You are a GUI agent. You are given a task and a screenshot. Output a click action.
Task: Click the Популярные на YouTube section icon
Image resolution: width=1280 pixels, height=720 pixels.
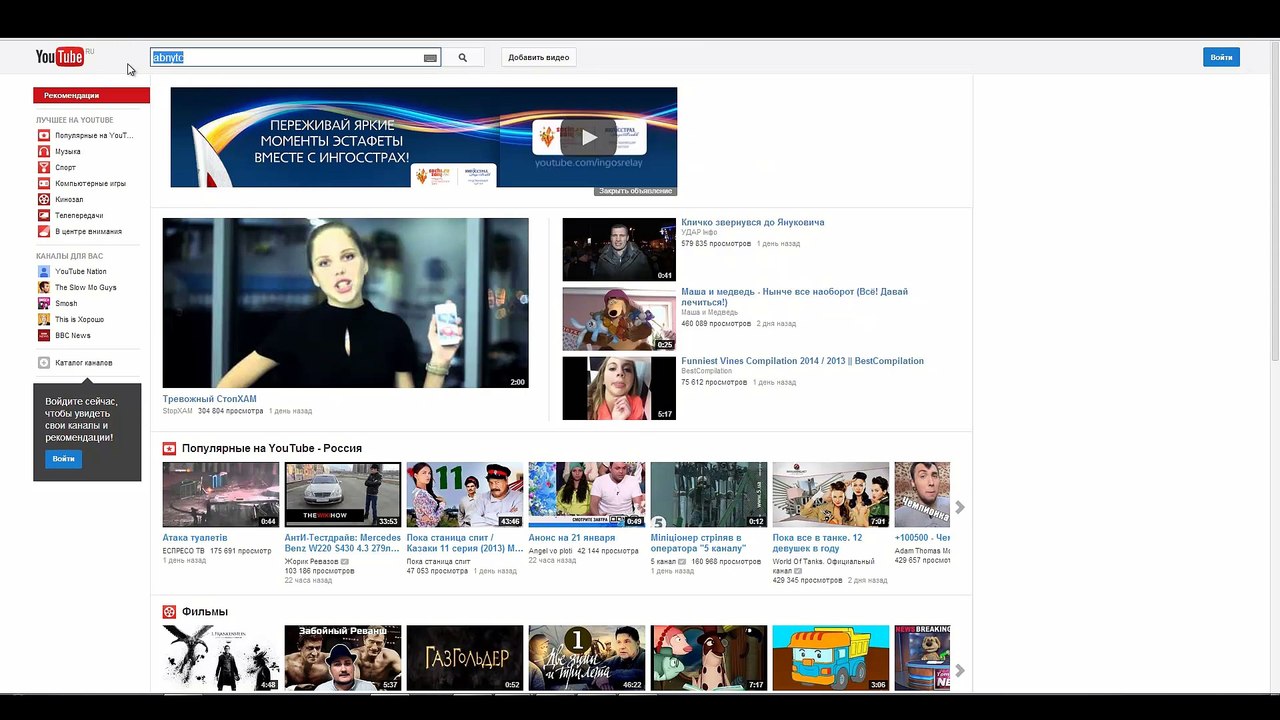[169, 448]
